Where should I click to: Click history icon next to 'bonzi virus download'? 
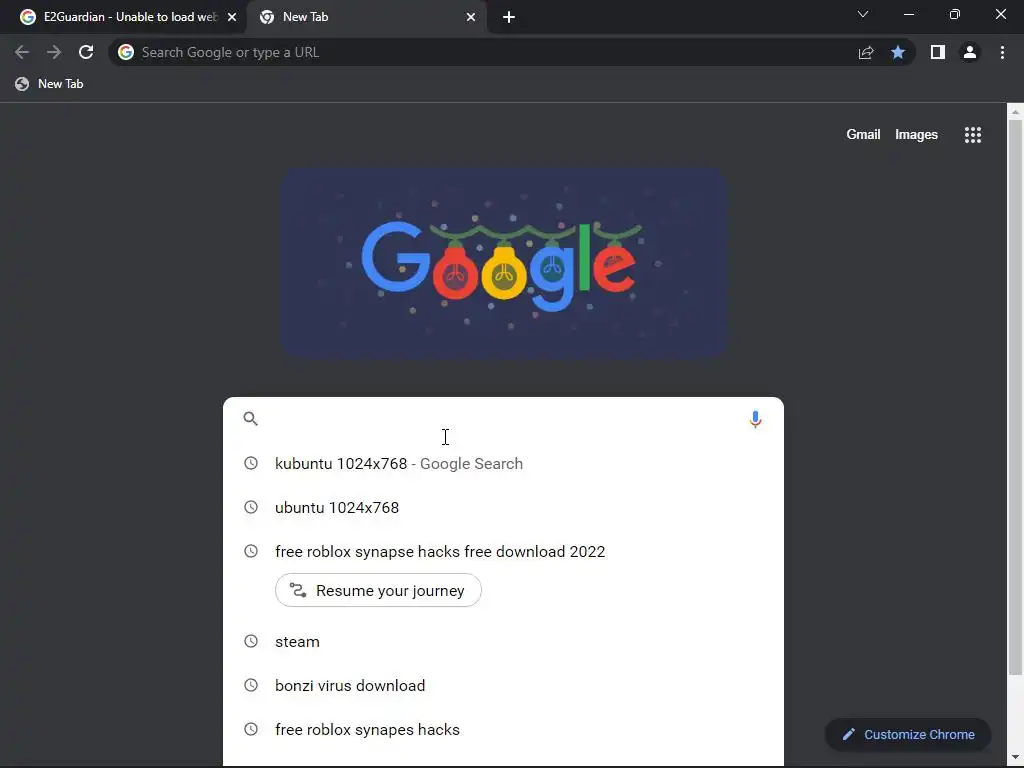click(x=251, y=685)
